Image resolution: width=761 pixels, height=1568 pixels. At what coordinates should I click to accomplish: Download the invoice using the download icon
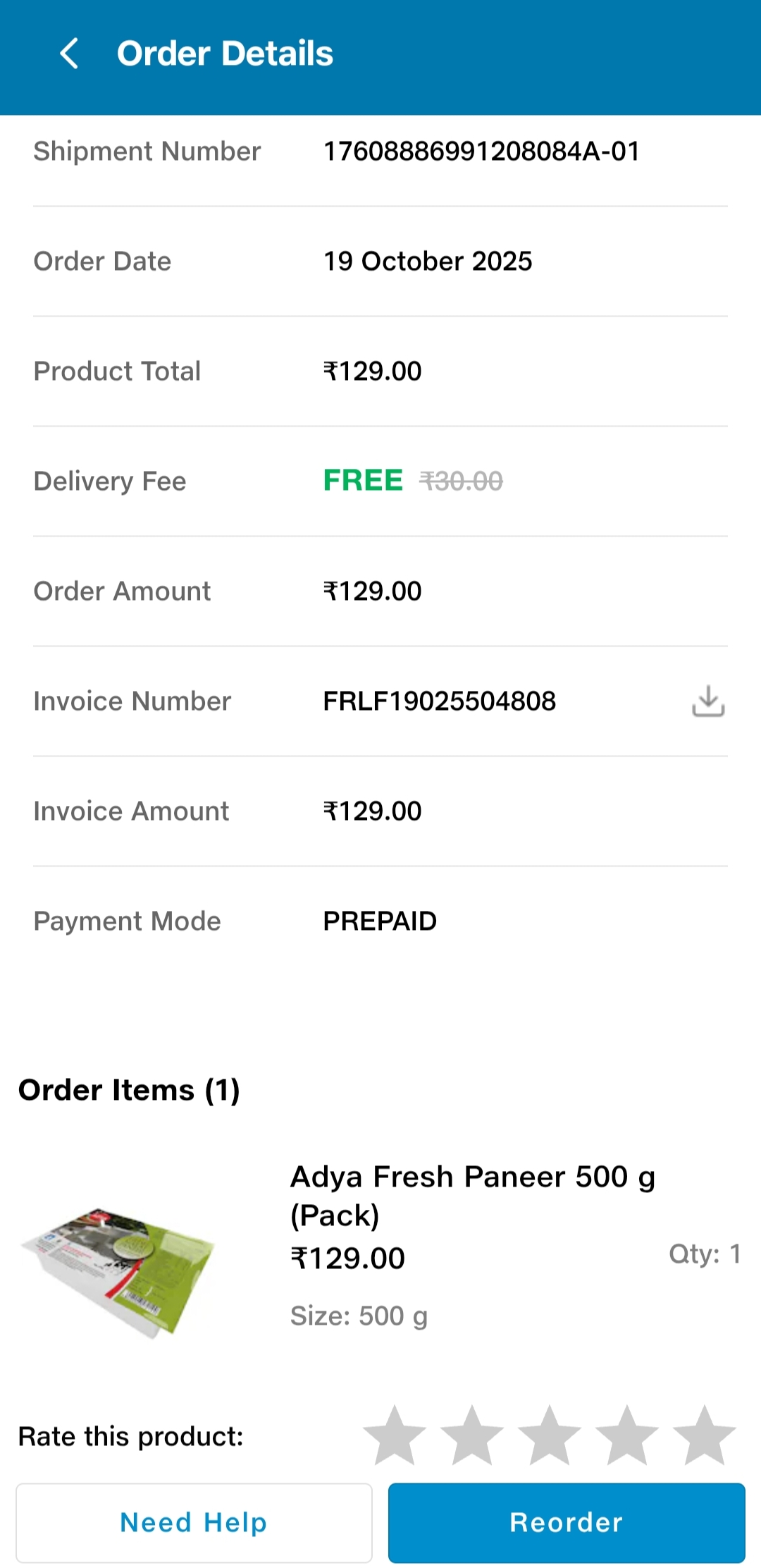tap(707, 701)
